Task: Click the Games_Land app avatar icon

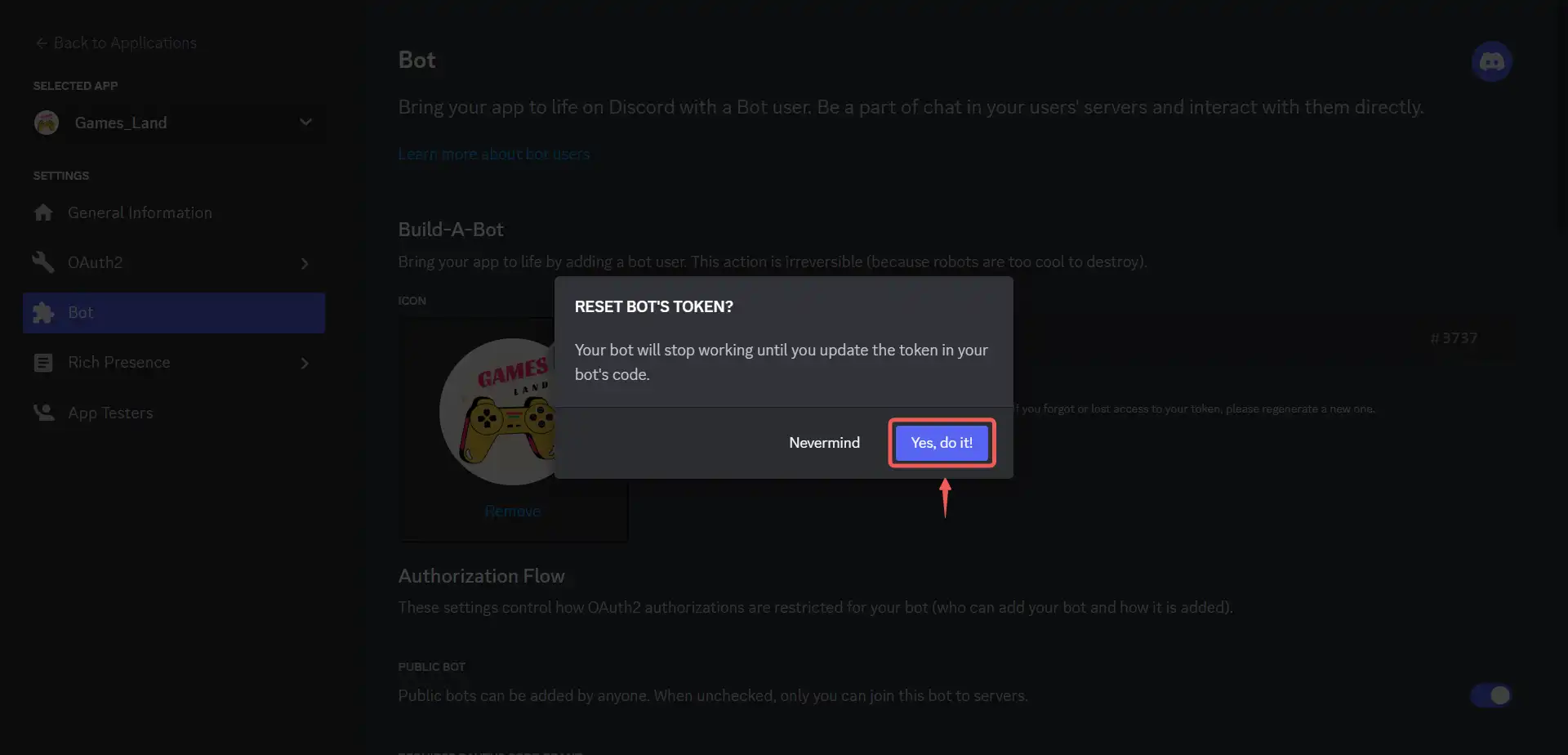Action: click(47, 123)
